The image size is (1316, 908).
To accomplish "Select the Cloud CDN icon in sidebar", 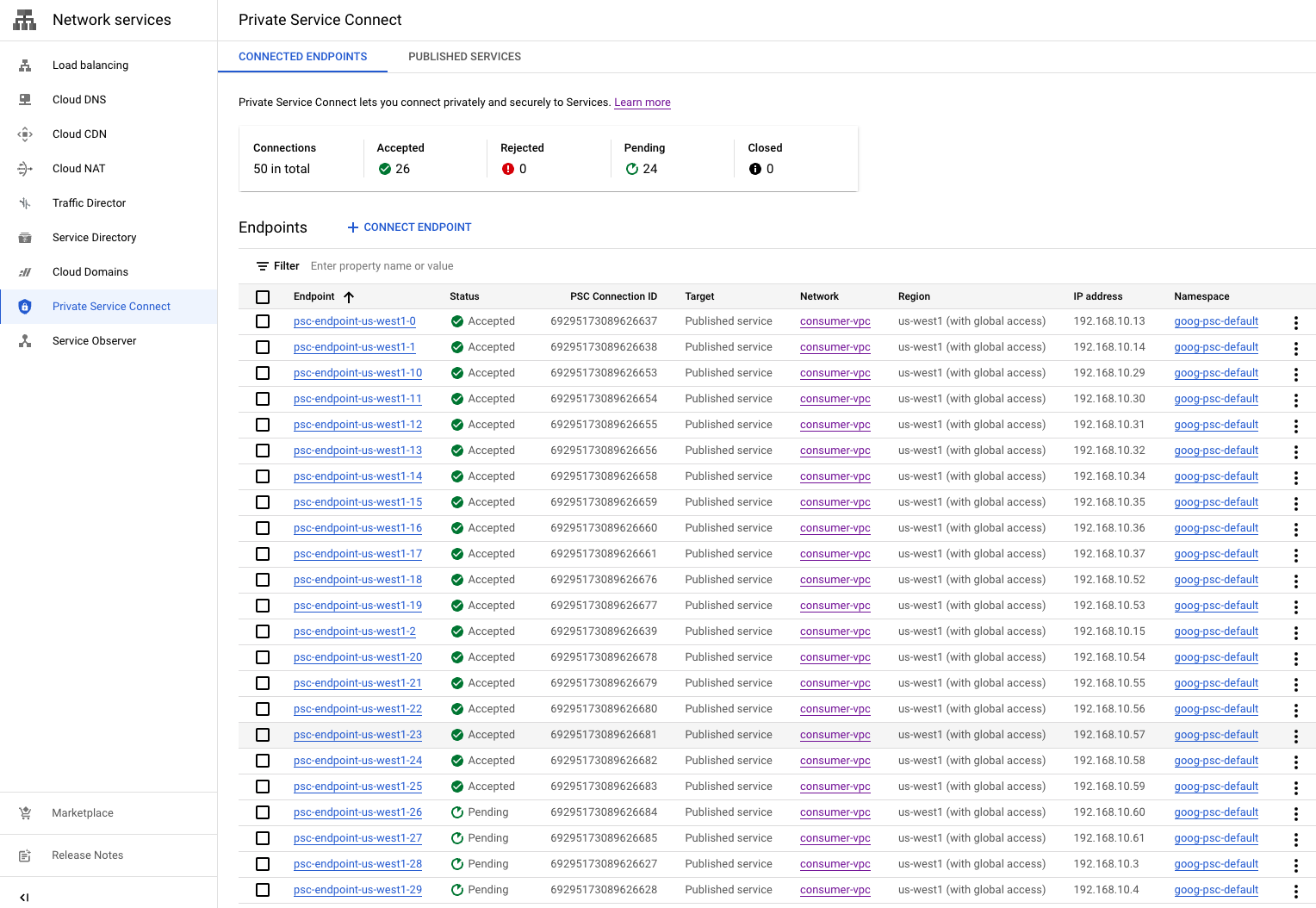I will (x=25, y=134).
